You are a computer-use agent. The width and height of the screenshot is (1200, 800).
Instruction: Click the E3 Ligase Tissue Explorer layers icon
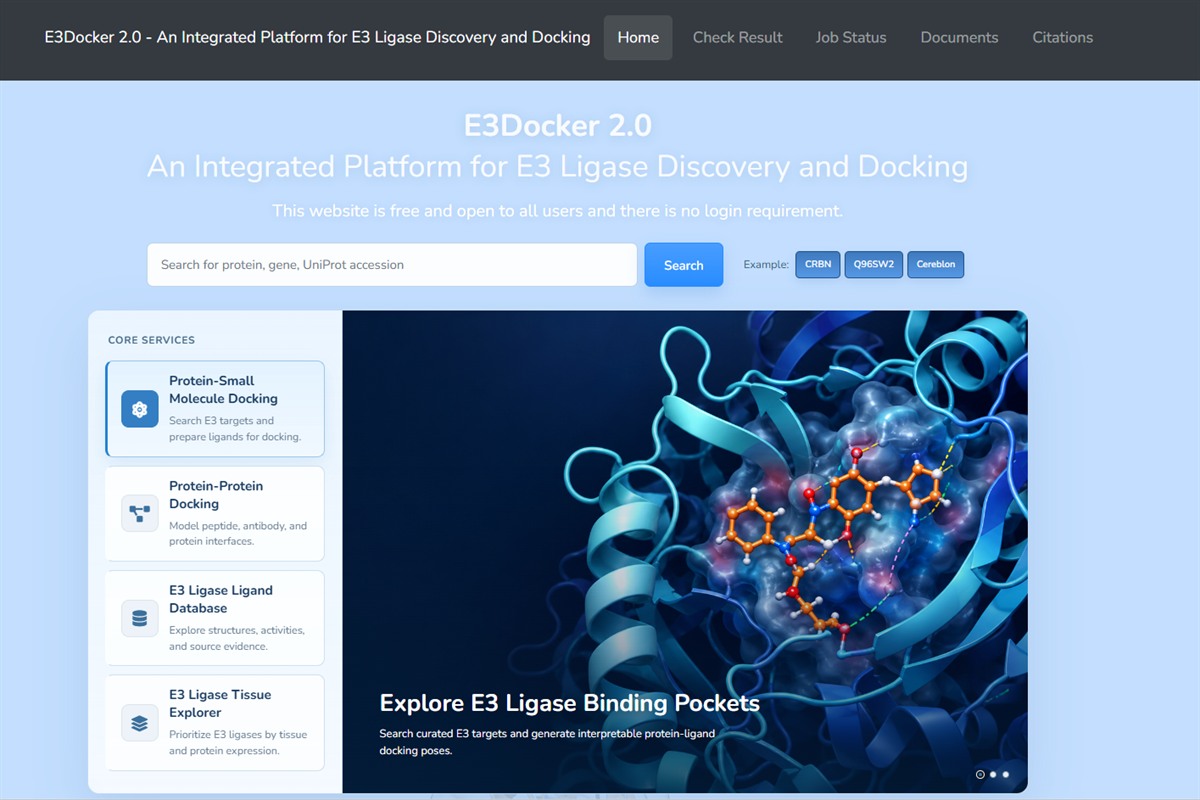tap(140, 722)
